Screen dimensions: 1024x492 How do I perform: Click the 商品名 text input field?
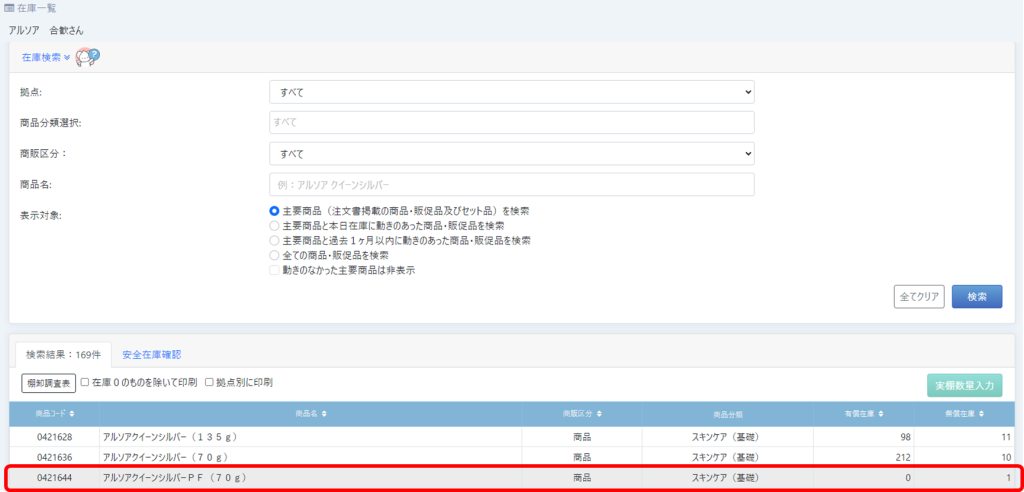[x=511, y=185]
